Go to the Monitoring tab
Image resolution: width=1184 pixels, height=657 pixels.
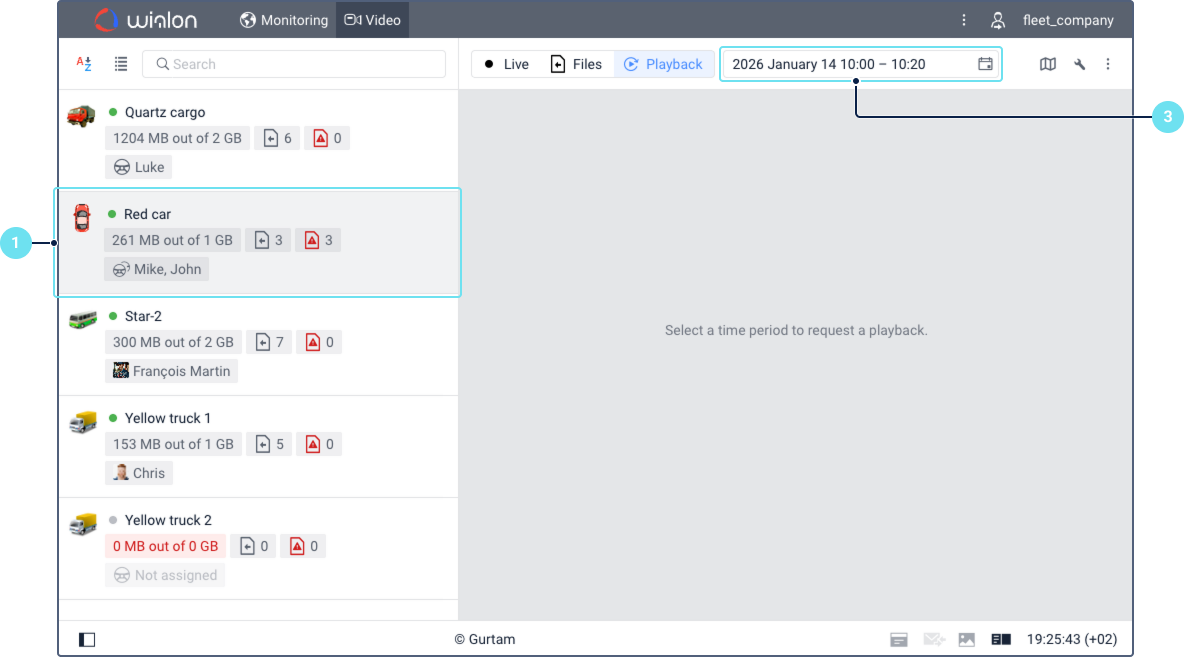[284, 20]
